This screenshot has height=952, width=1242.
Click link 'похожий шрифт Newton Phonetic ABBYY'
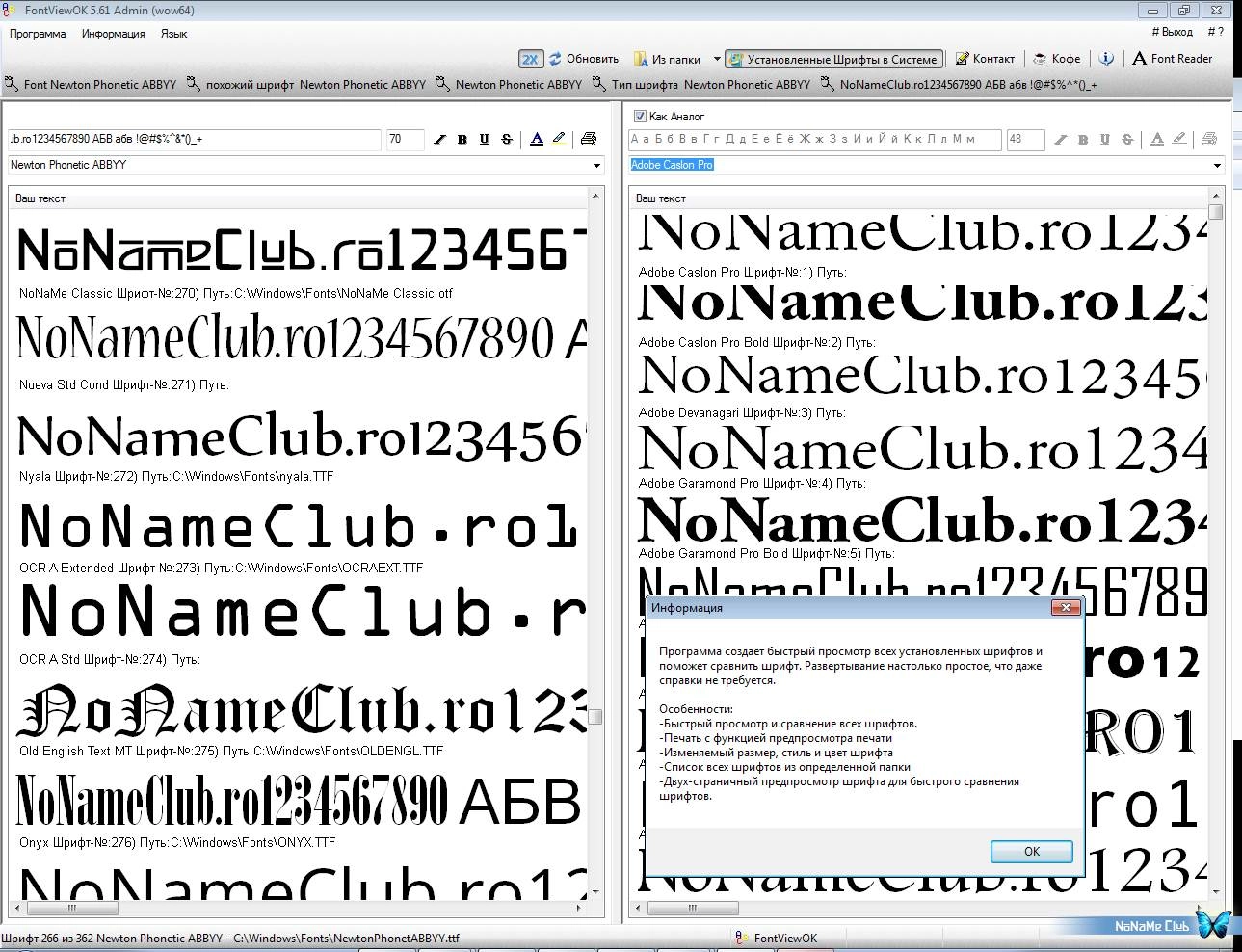pyautogui.click(x=306, y=85)
